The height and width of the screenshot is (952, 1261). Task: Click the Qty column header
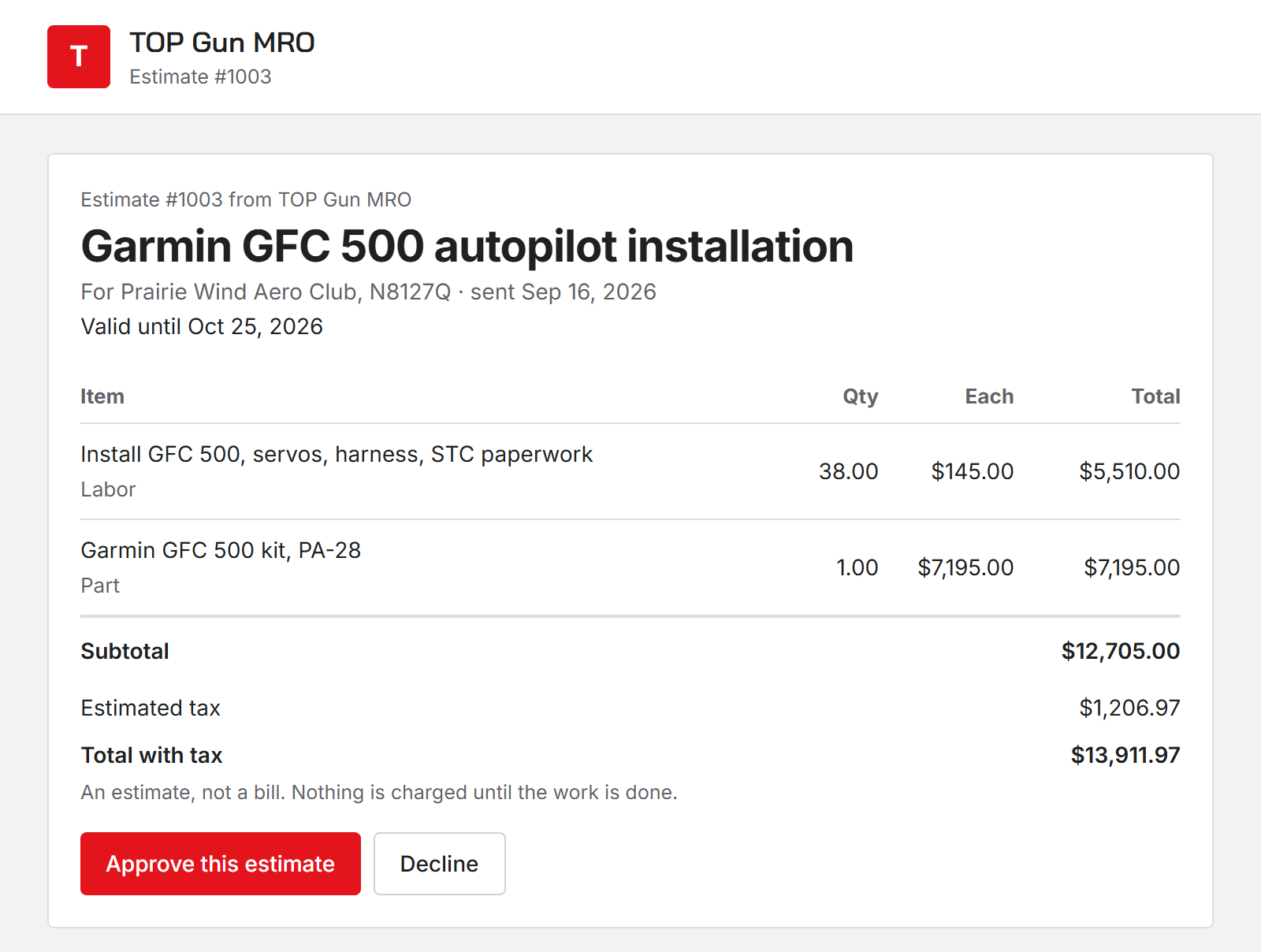(x=861, y=396)
